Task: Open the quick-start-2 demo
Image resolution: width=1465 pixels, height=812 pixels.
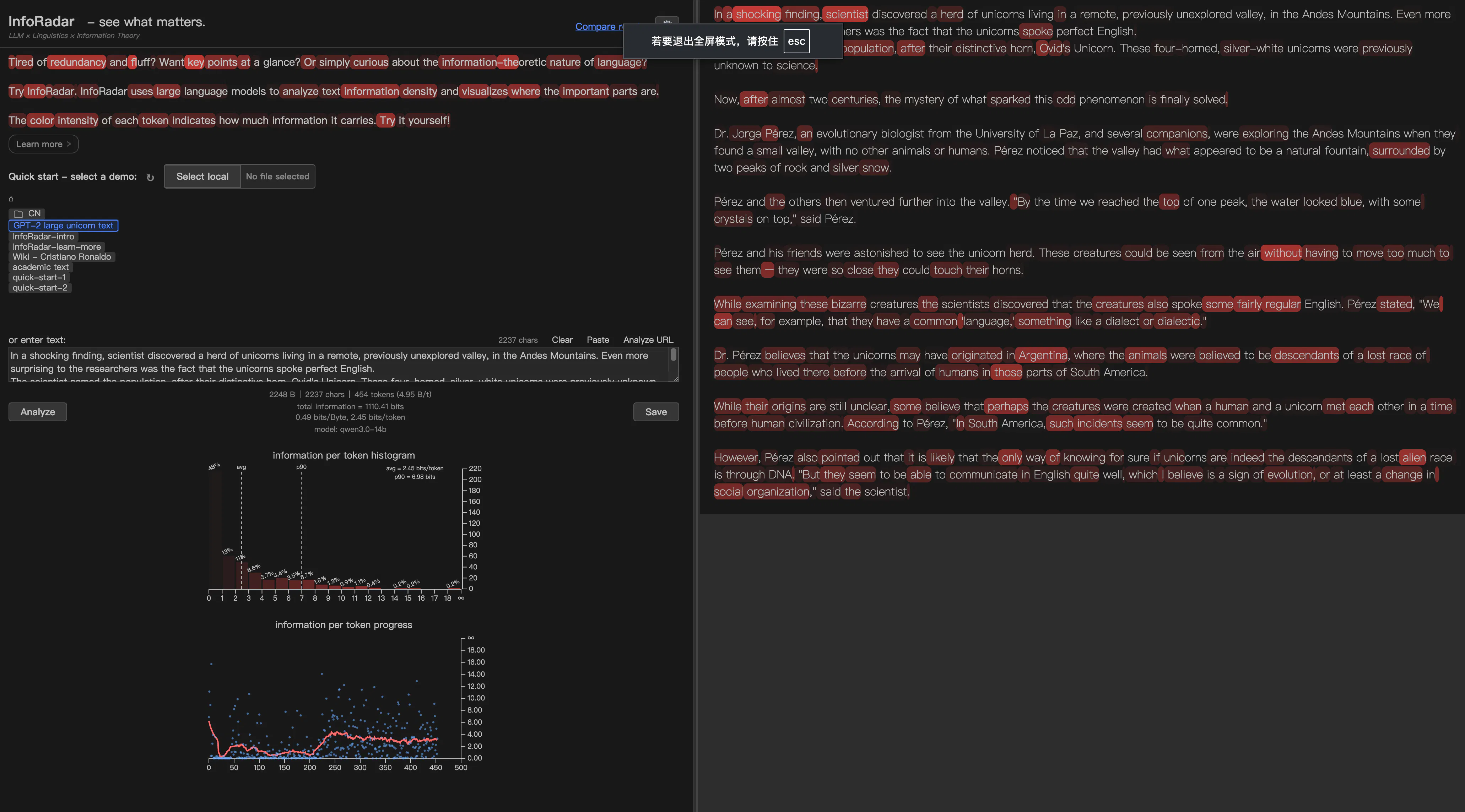Action: coord(40,288)
